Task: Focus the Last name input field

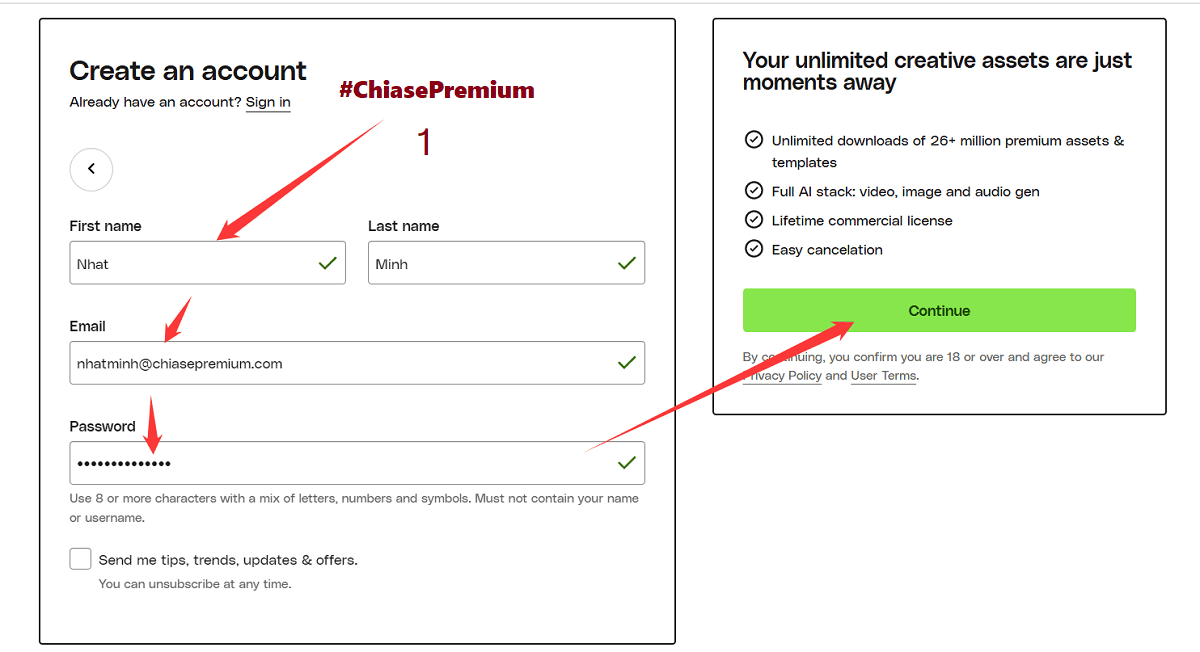Action: tap(490, 263)
